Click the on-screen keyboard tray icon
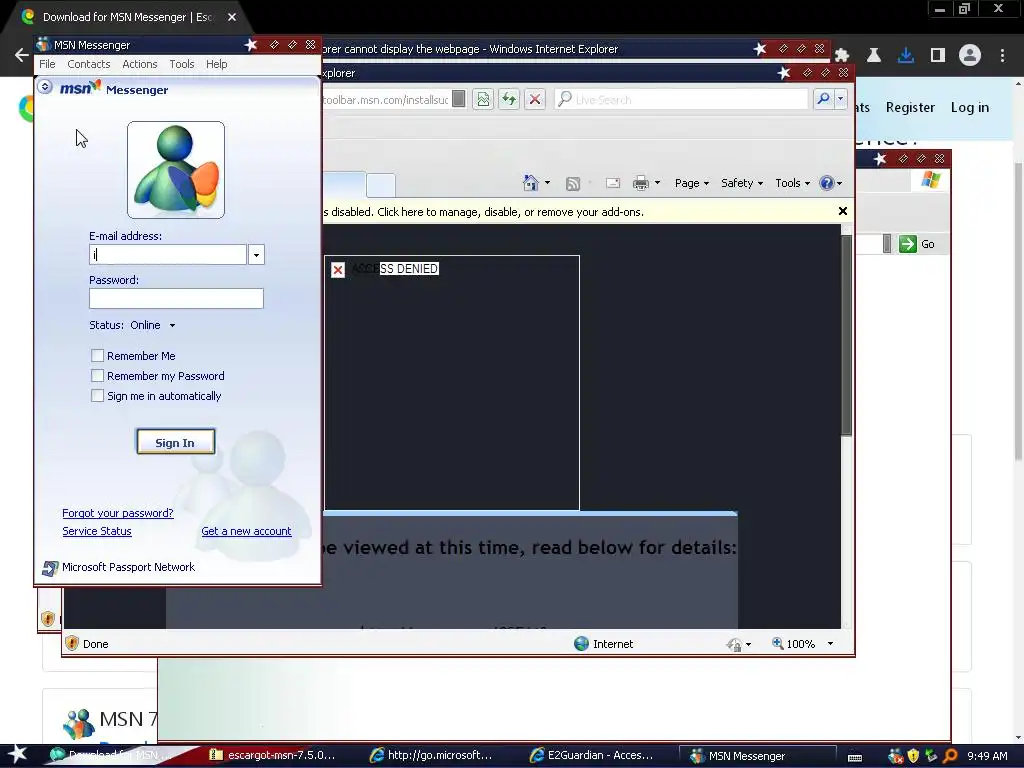 pos(855,757)
